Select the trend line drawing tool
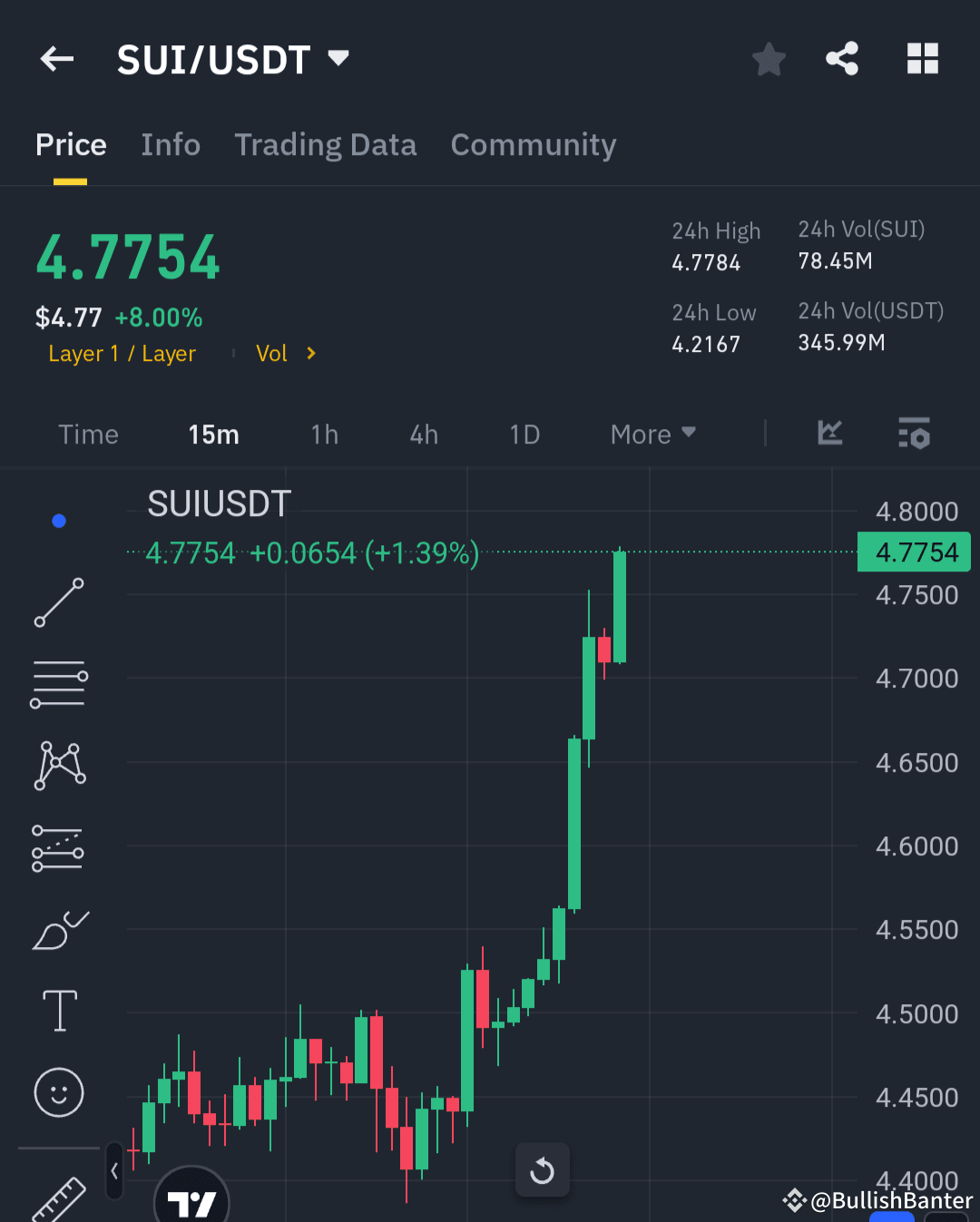This screenshot has height=1222, width=980. 59,603
